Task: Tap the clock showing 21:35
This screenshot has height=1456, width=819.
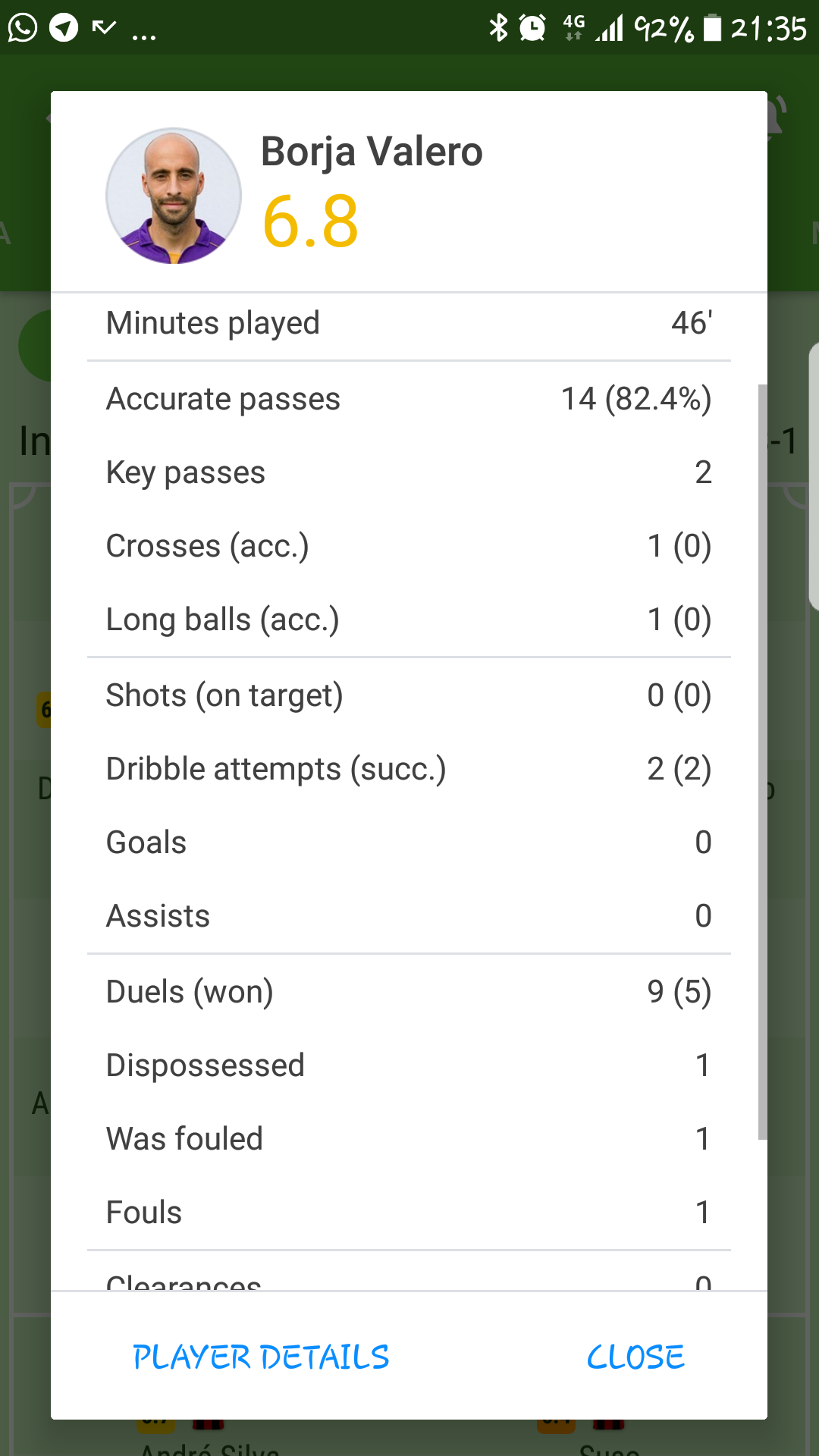Action: [768, 28]
